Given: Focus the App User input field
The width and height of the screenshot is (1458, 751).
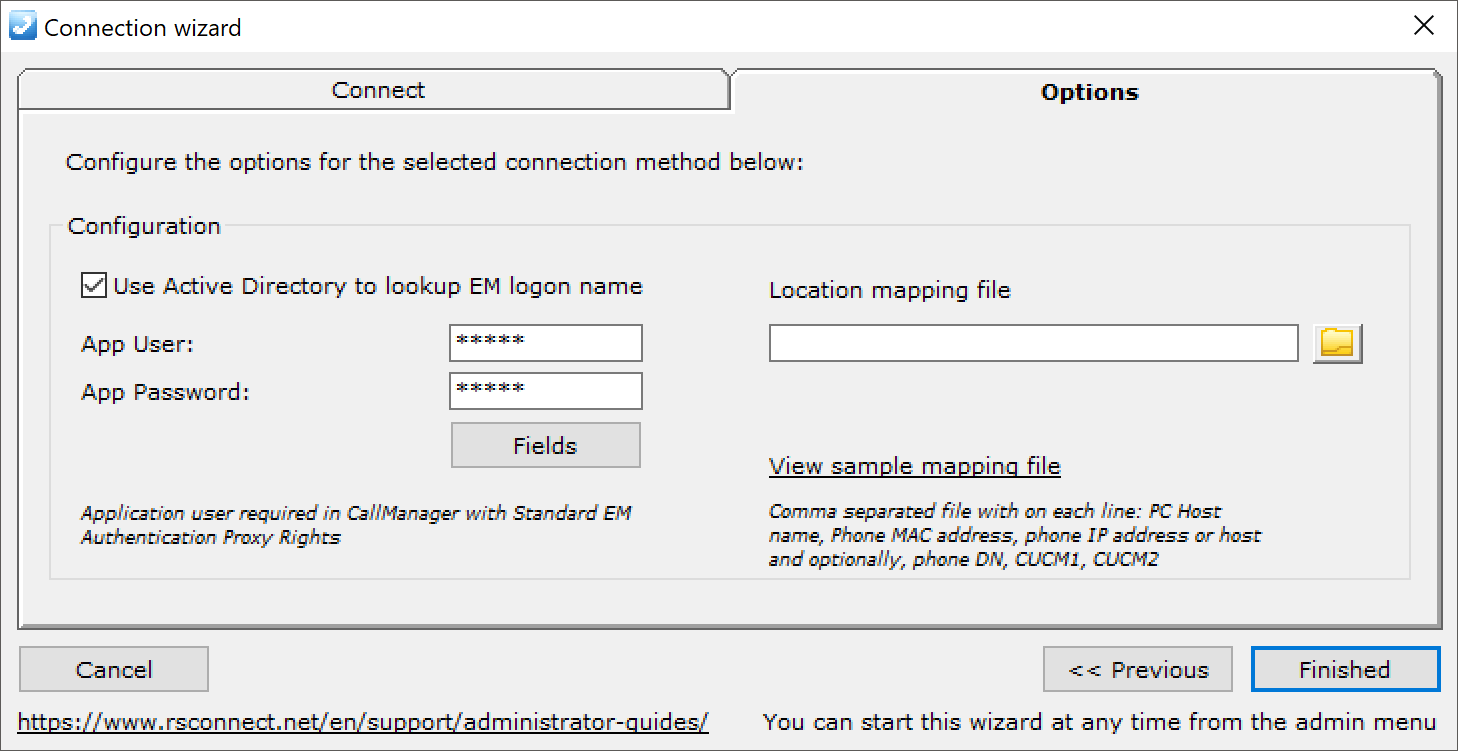Looking at the screenshot, I should tap(546, 343).
